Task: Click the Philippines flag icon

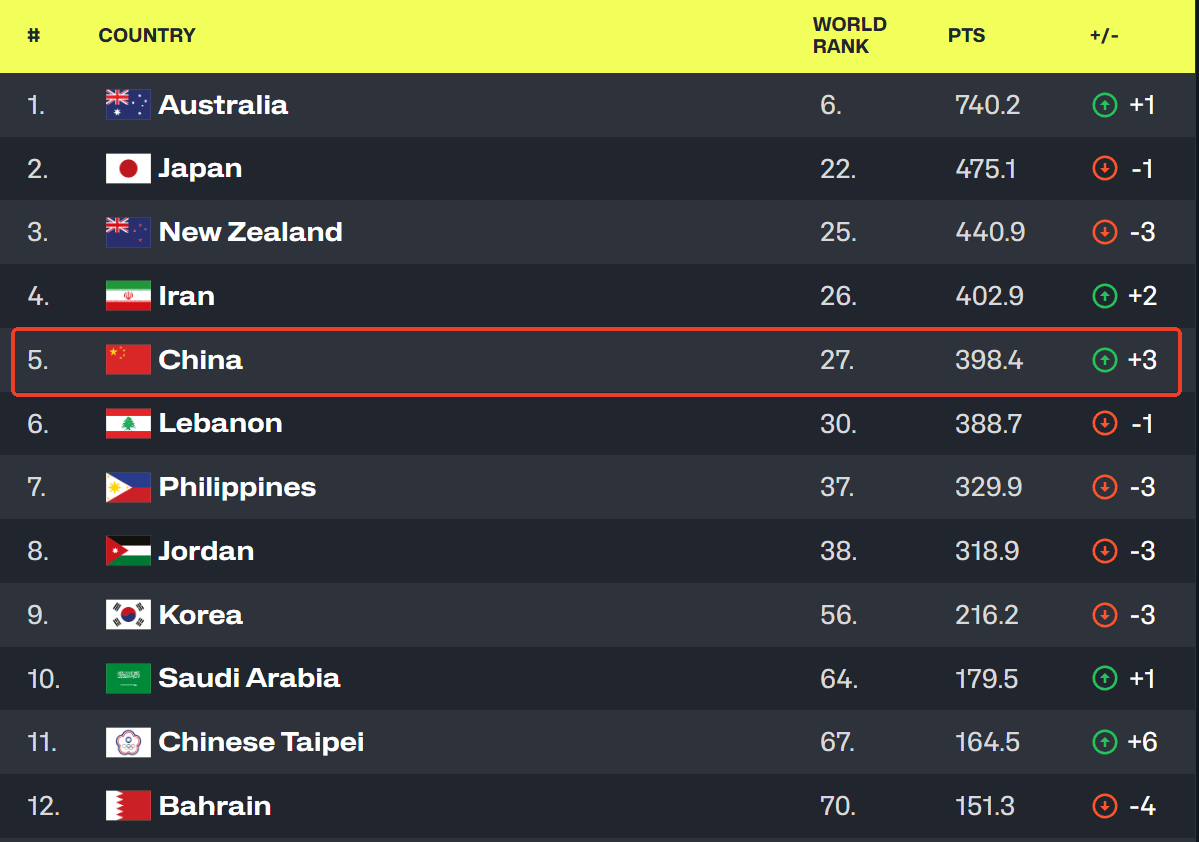Action: pyautogui.click(x=128, y=488)
